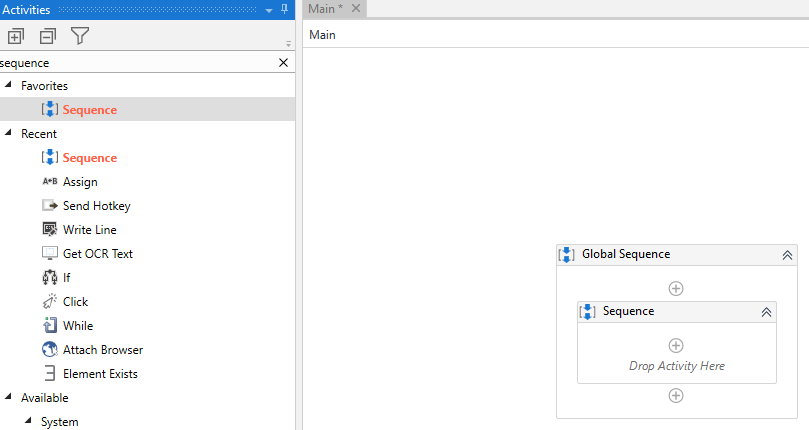The width and height of the screenshot is (809, 430).
Task: Select the Click activity label
Action: (x=75, y=301)
